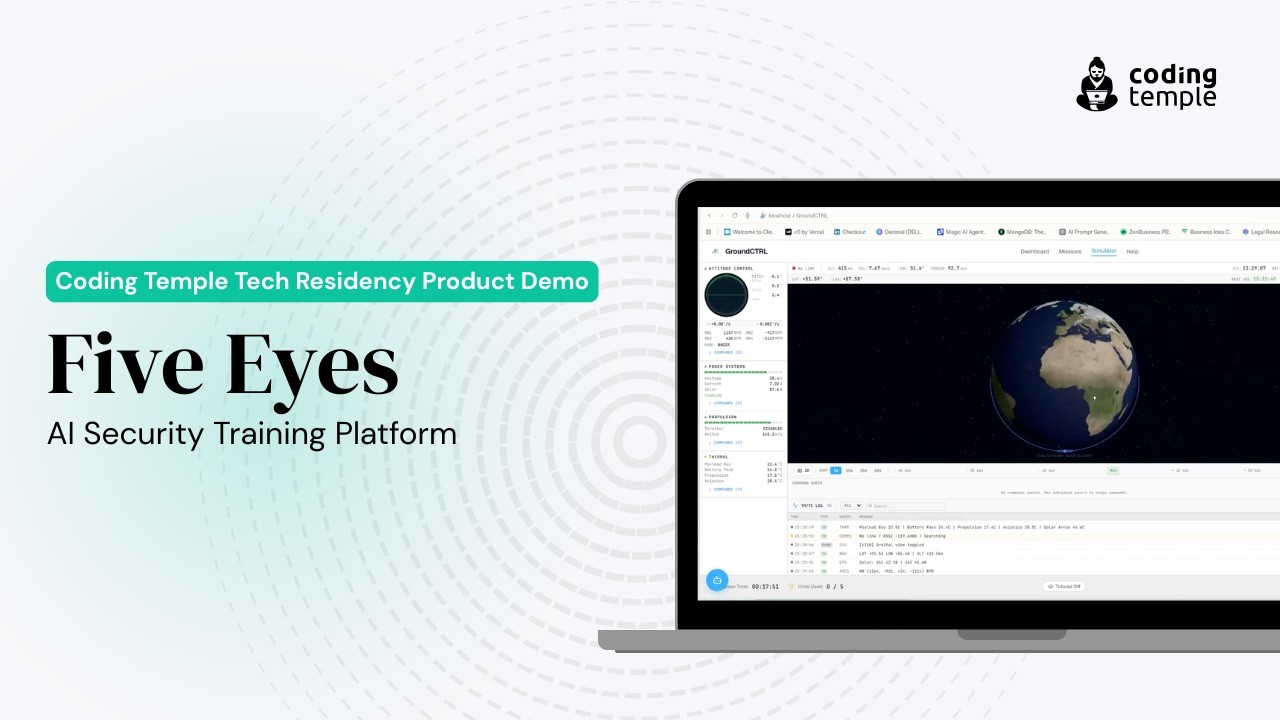The width and height of the screenshot is (1280, 720).
Task: Click the Thruster DISABLED value
Action: click(772, 428)
